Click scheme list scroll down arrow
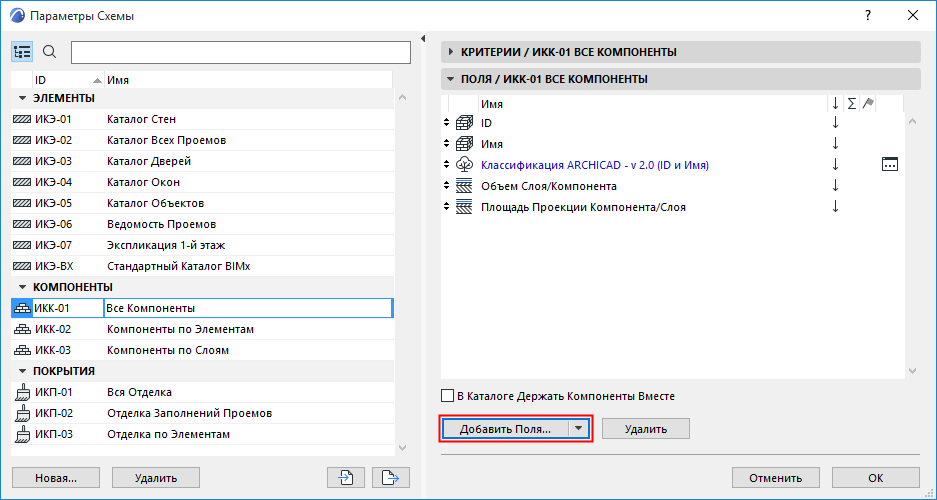This screenshot has height=500, width=937. coord(402,447)
